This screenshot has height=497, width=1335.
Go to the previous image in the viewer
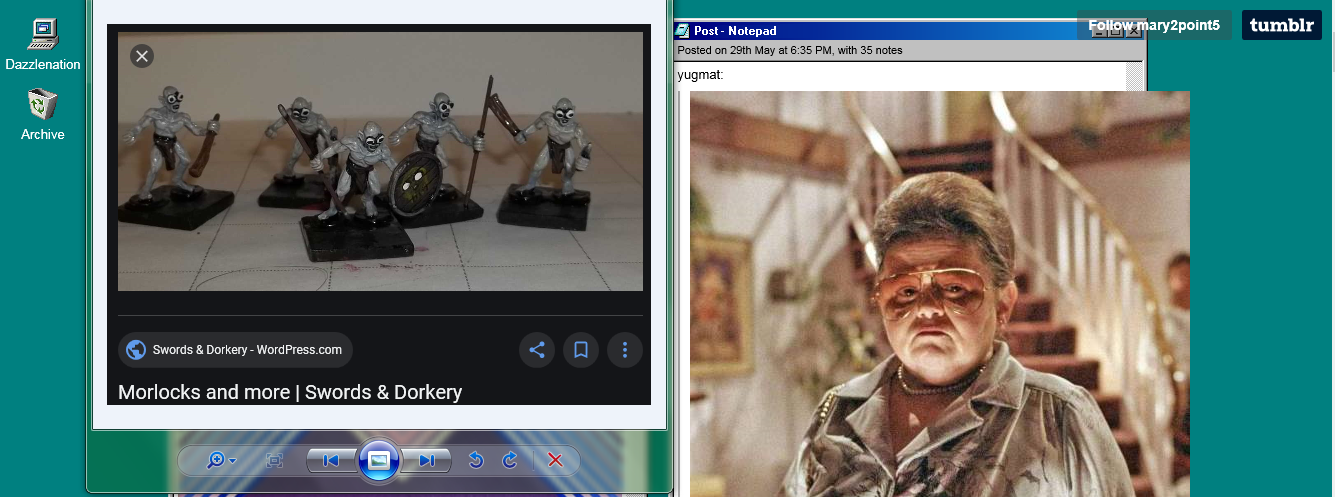[x=331, y=460]
